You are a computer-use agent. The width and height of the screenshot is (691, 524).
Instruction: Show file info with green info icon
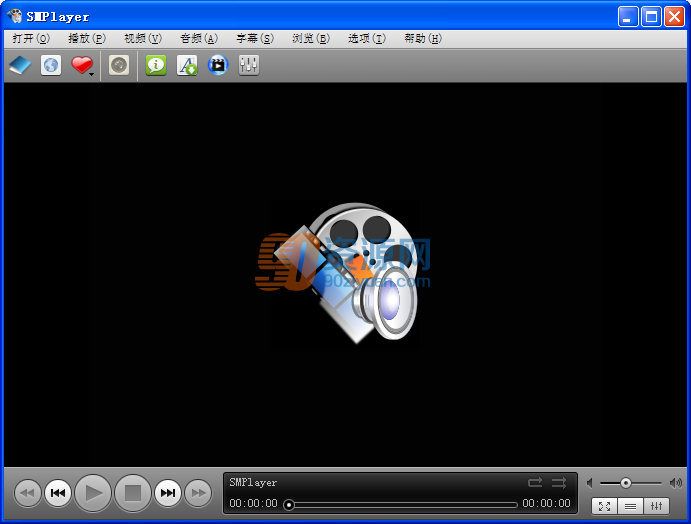(x=156, y=65)
